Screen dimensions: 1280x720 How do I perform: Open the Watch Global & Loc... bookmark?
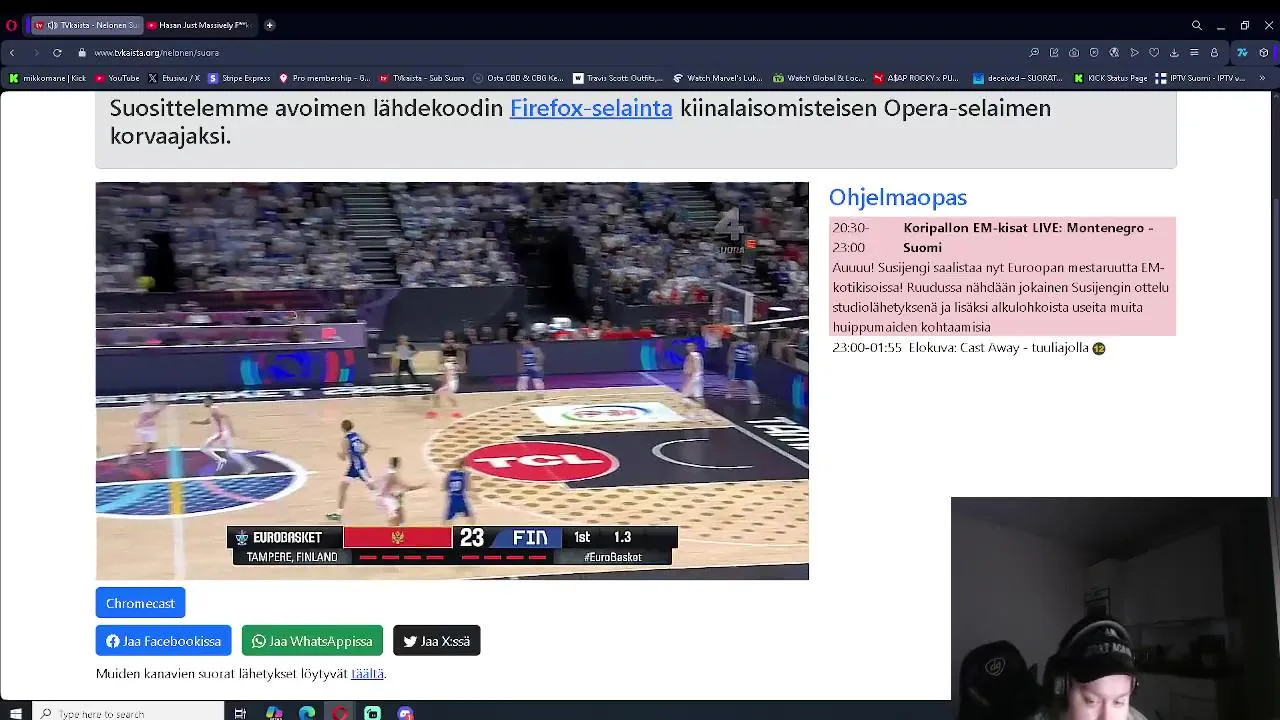coord(818,78)
